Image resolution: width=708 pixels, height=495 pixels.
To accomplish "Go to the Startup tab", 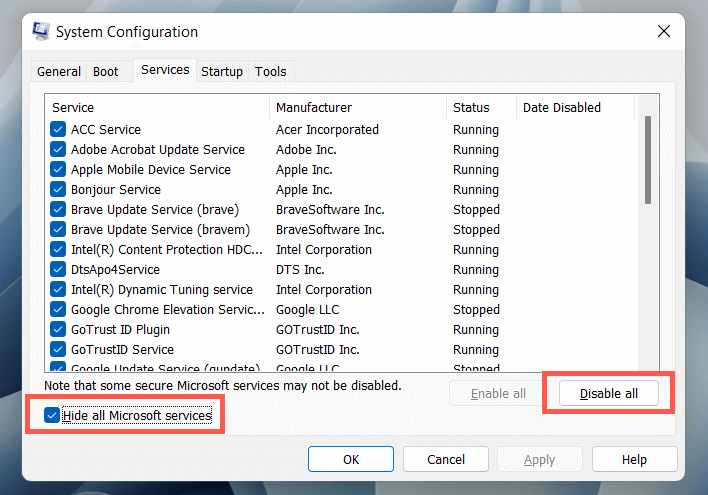I will tap(222, 72).
